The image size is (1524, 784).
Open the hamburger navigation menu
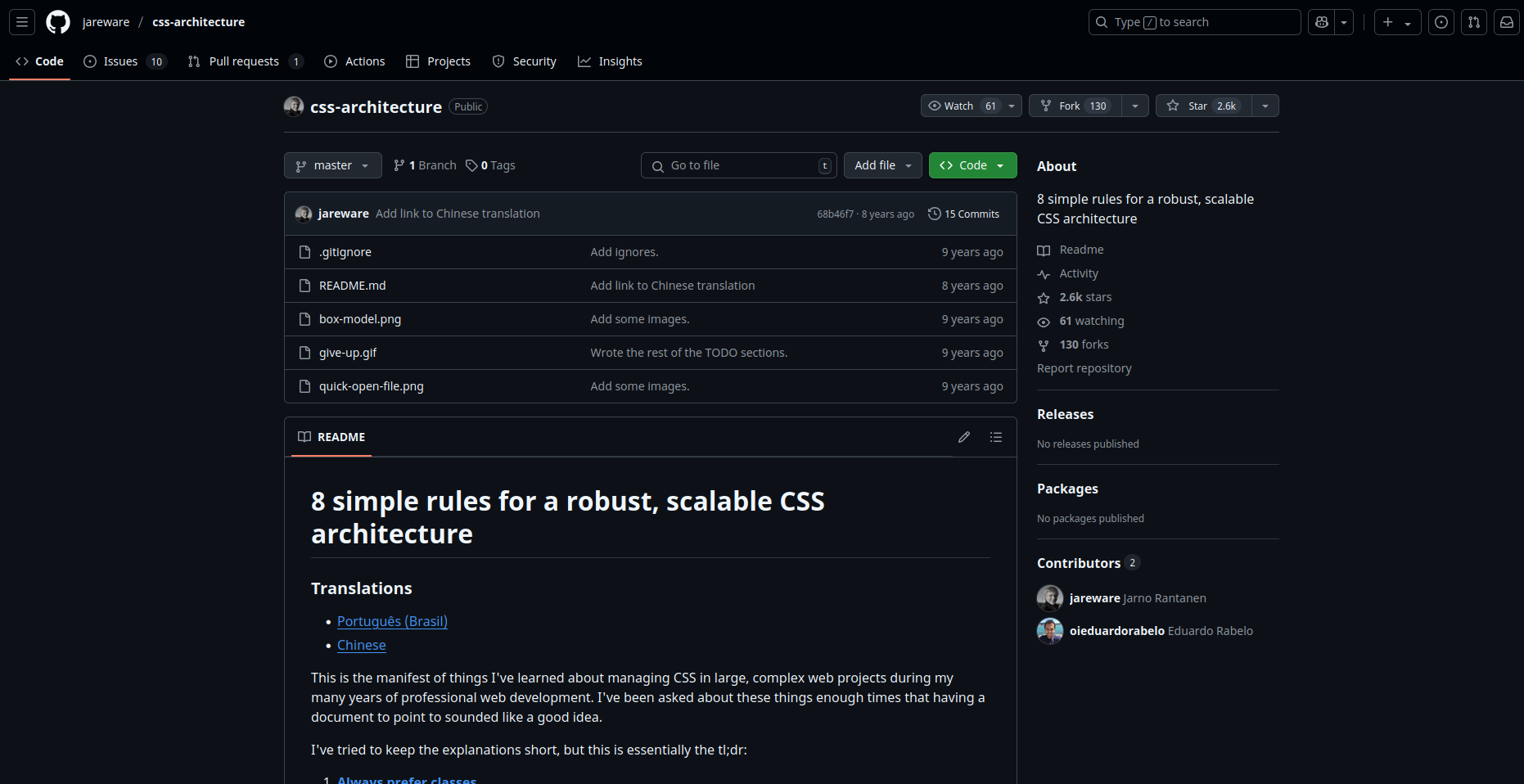pyautogui.click(x=21, y=22)
